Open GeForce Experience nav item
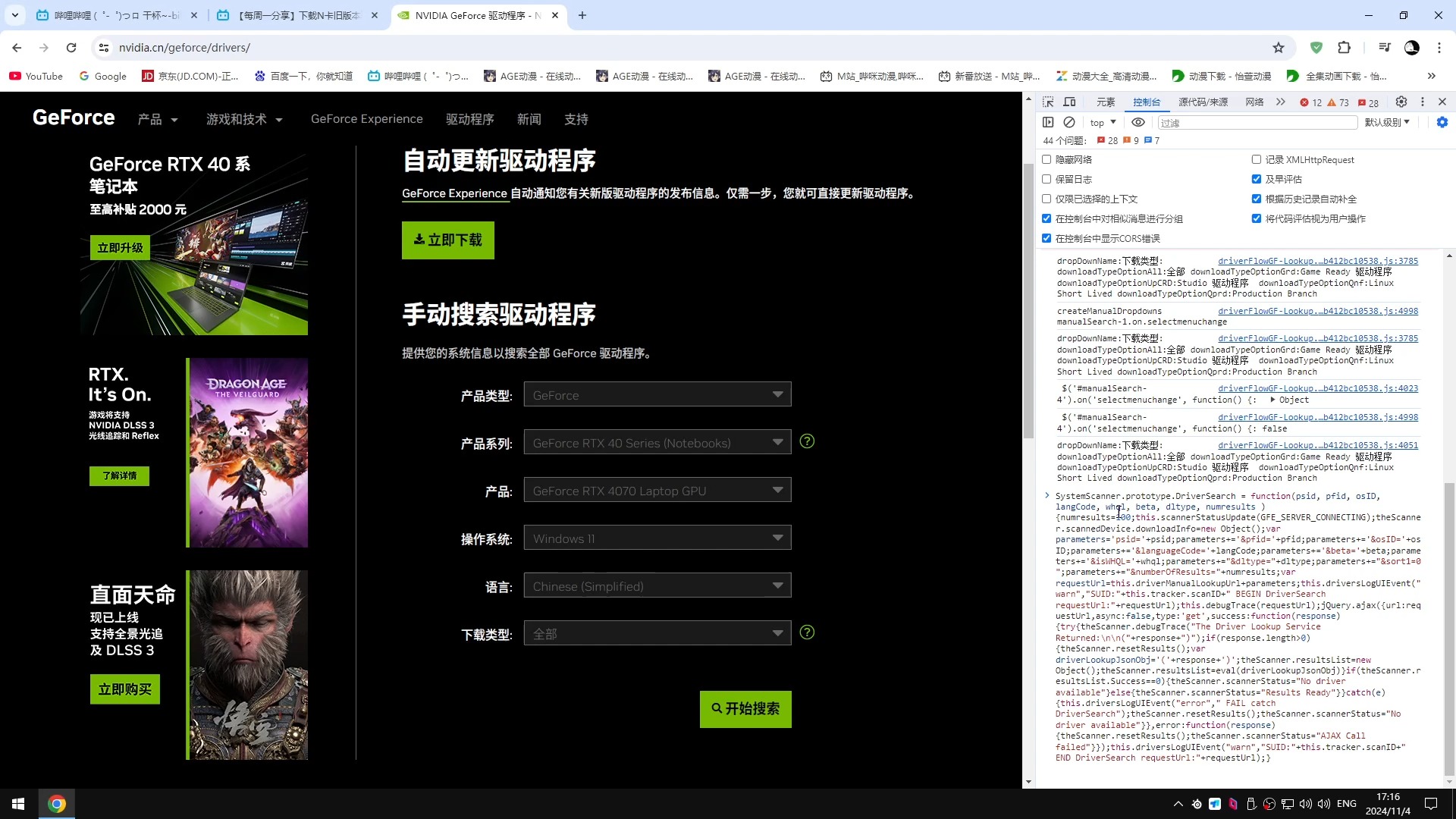The height and width of the screenshot is (819, 1456). click(367, 119)
